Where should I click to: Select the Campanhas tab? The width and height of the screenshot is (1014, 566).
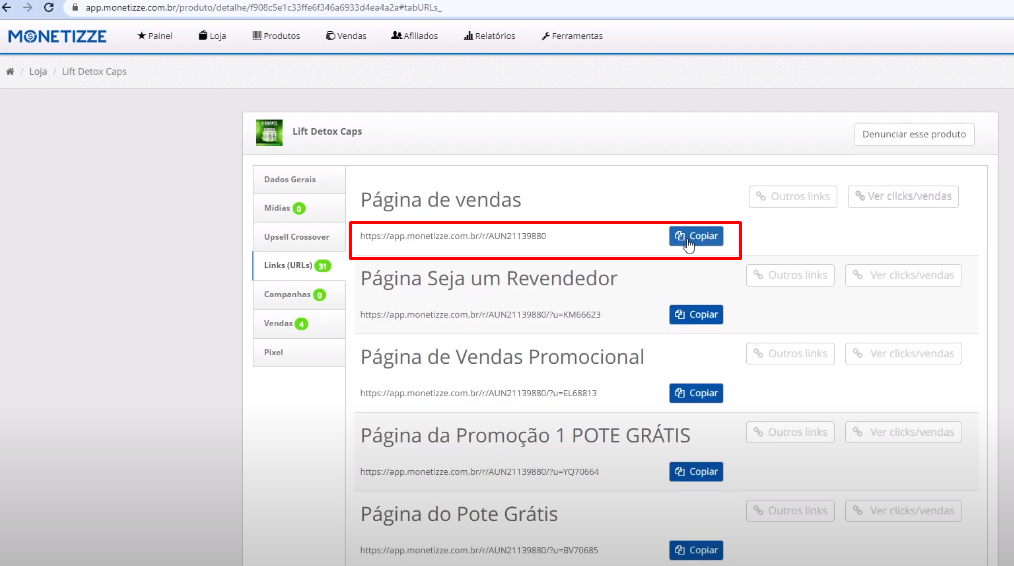299,295
